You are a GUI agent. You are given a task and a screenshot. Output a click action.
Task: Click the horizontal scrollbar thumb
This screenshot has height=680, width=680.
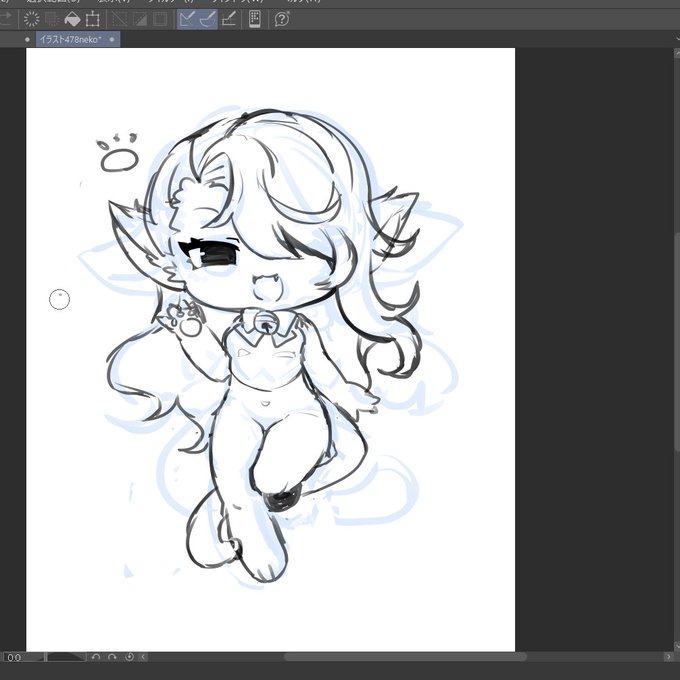click(405, 657)
